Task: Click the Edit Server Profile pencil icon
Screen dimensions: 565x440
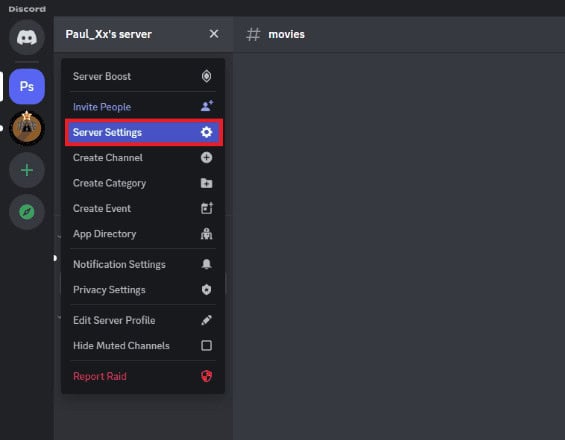Action: (x=206, y=320)
